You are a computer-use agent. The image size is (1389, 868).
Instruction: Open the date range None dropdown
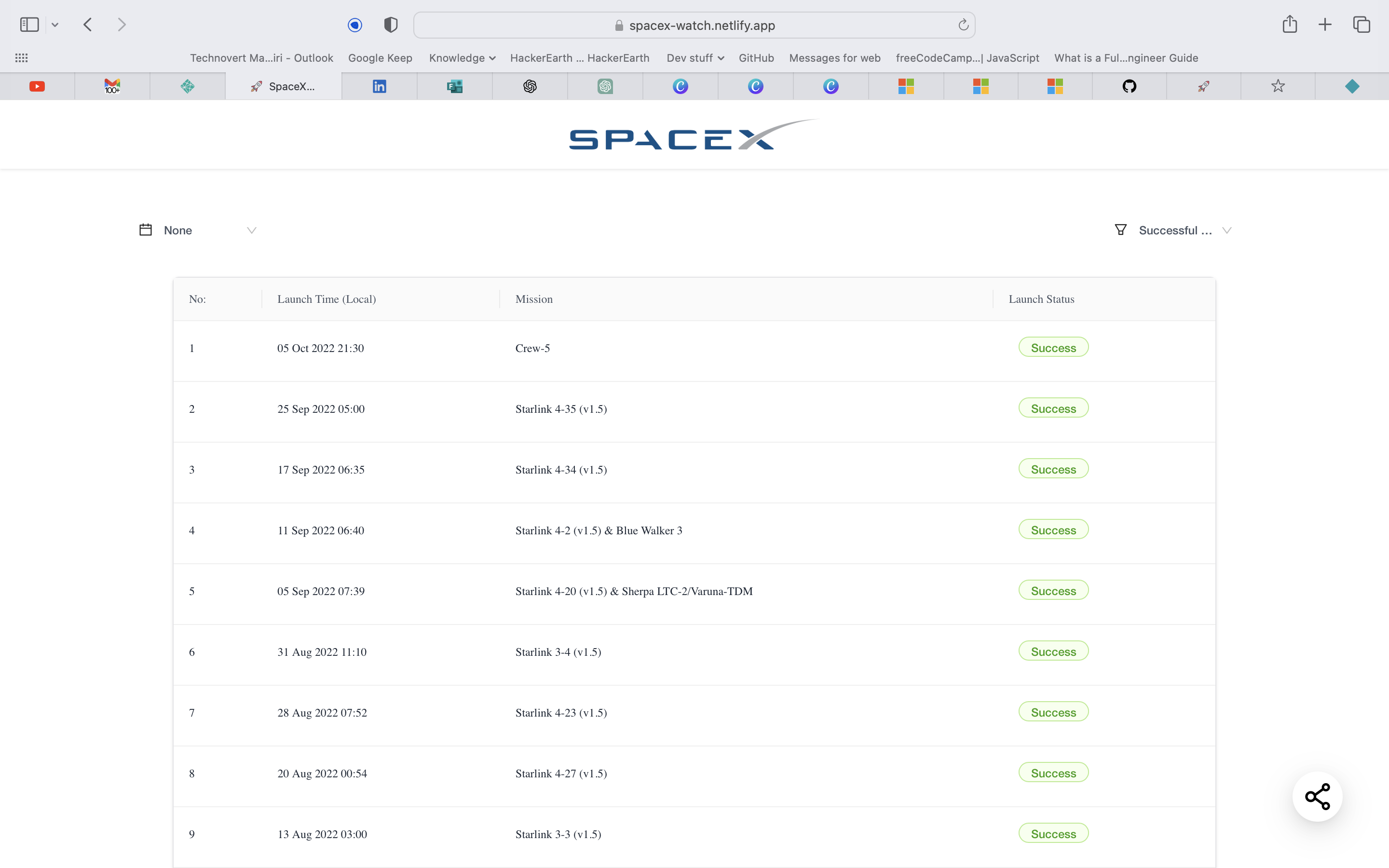coord(198,230)
